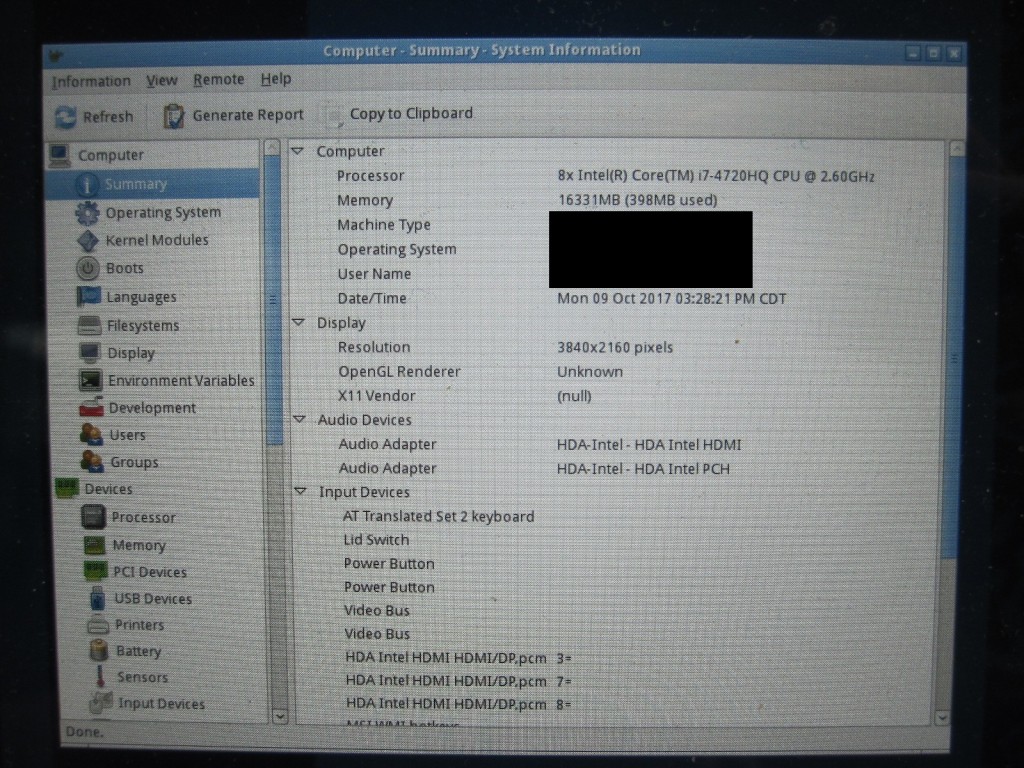Click HDA Intel HDMI pcm 3 row

click(x=458, y=658)
